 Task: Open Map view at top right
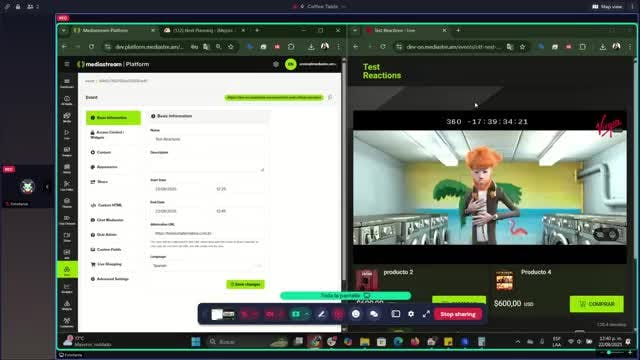tap(607, 7)
